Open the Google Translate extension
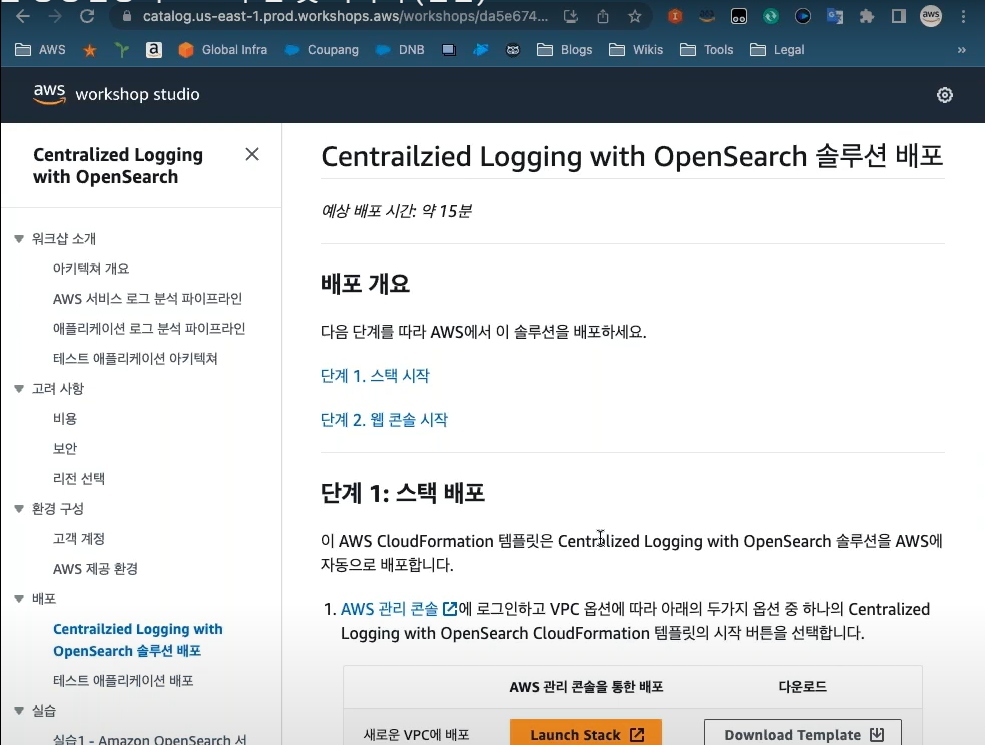985x745 pixels. tap(835, 16)
